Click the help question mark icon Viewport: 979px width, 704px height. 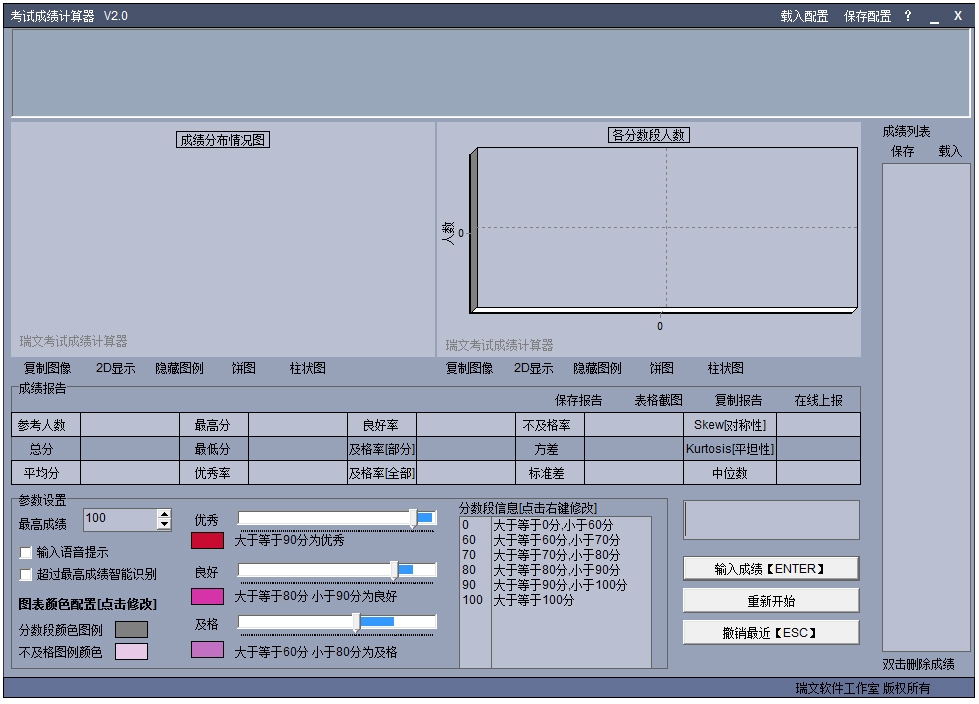pyautogui.click(x=908, y=16)
